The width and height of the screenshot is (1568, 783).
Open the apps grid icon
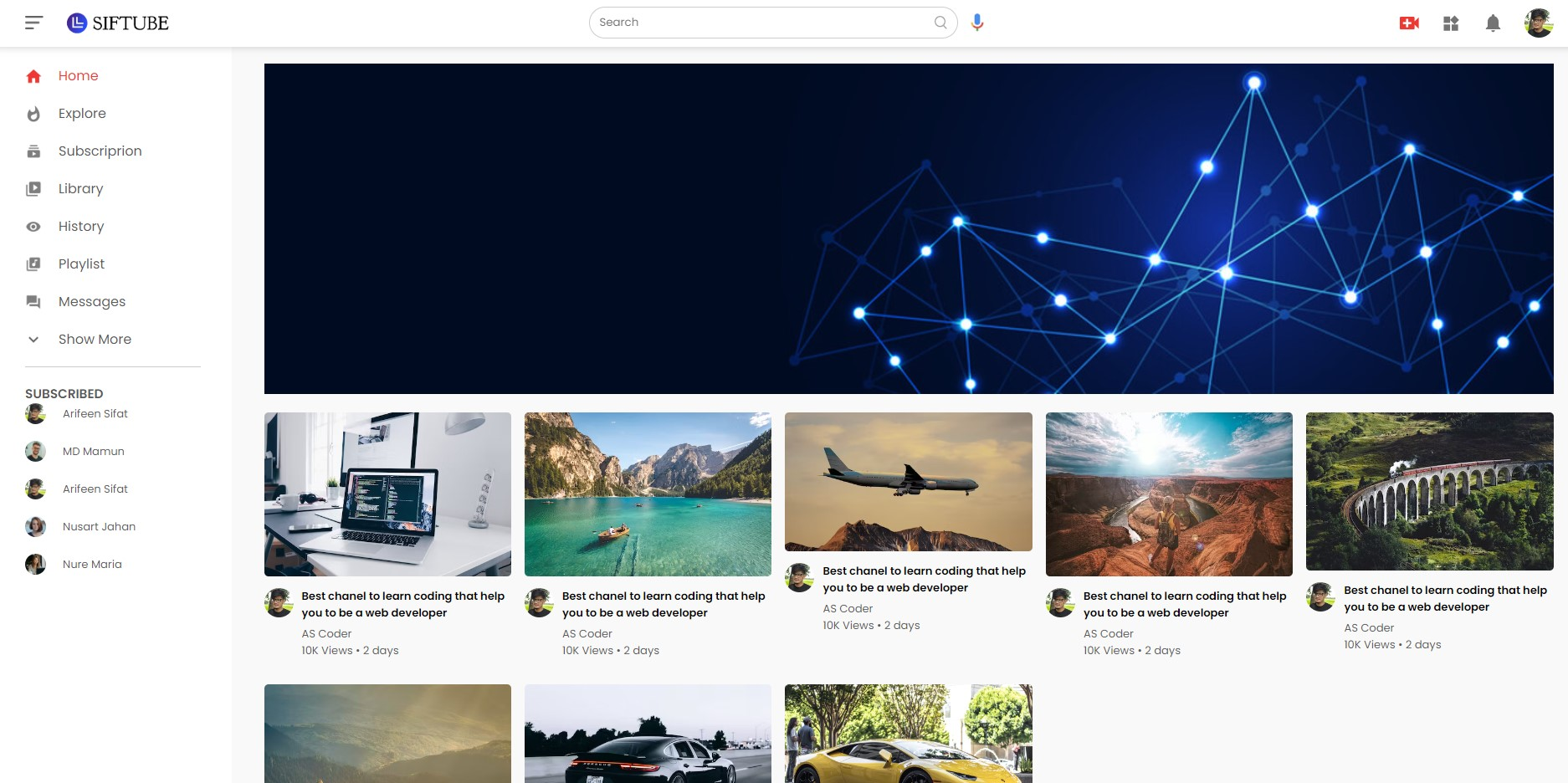(x=1451, y=23)
